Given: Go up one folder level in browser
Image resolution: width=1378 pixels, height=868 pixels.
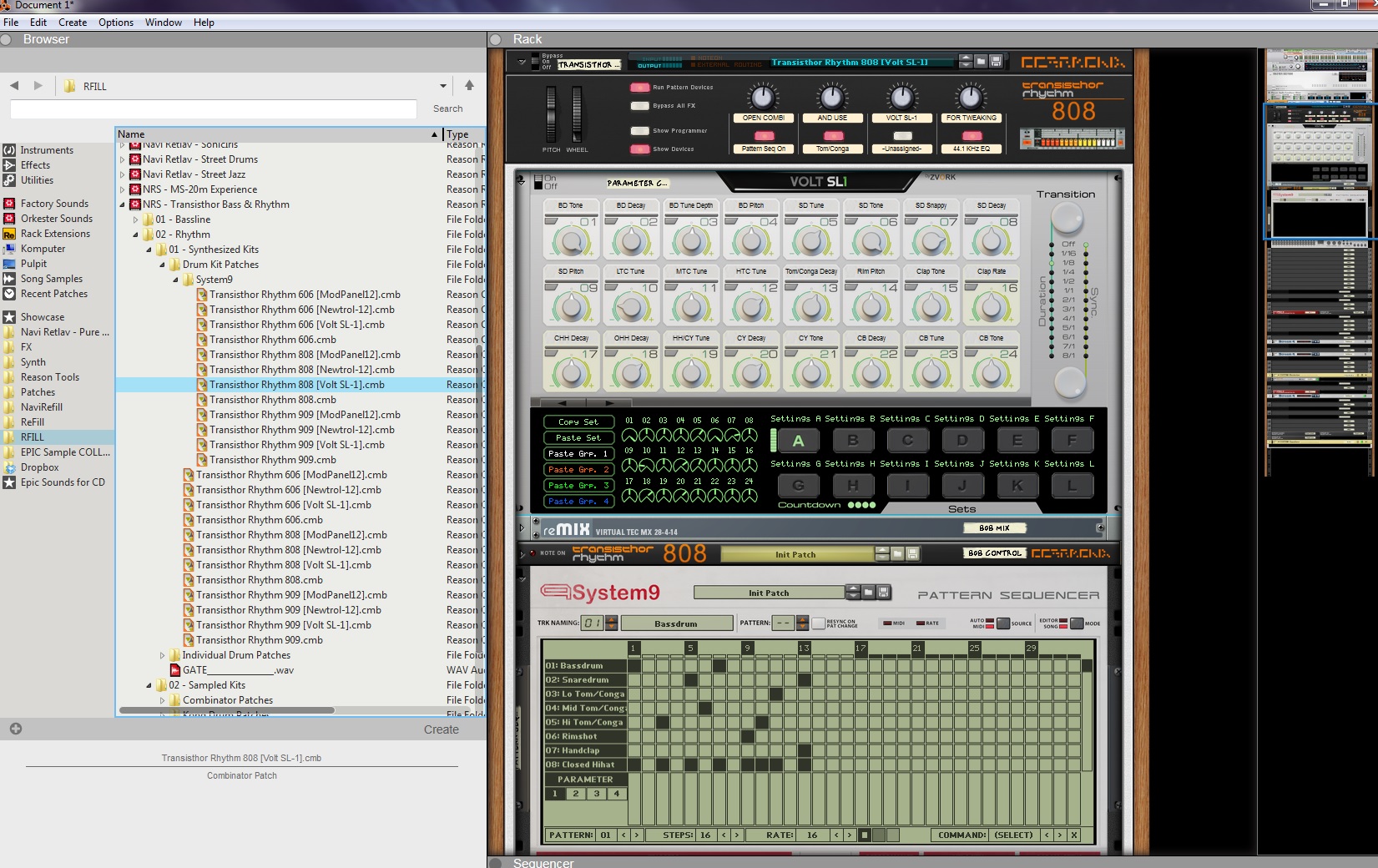Looking at the screenshot, I should click(x=469, y=85).
